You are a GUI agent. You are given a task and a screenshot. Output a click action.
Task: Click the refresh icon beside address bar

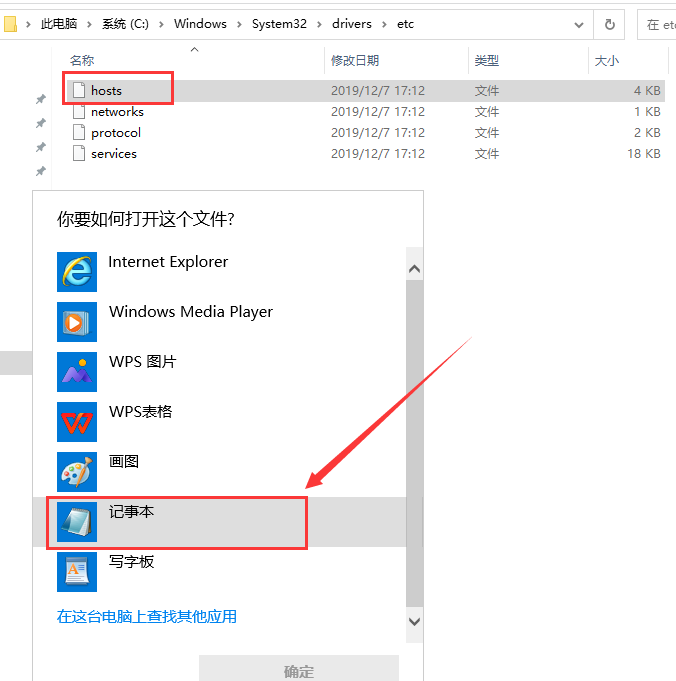pyautogui.click(x=610, y=24)
